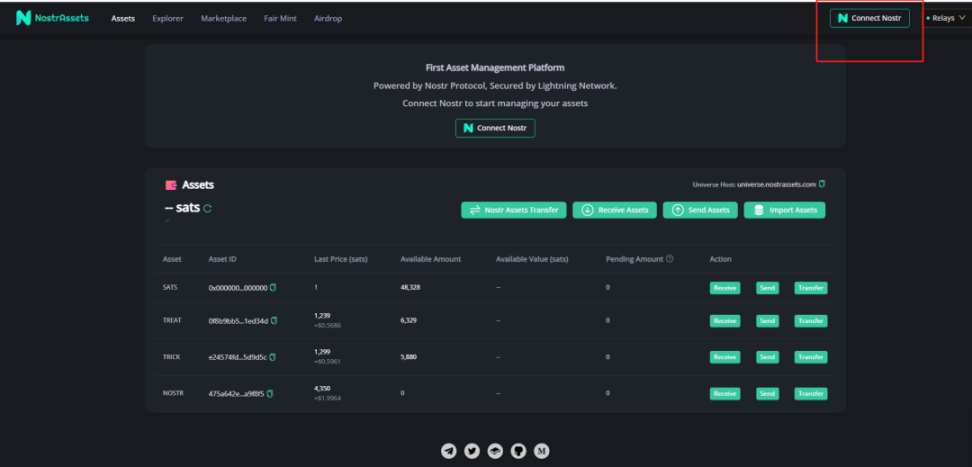Screen dimensions: 972x467
Task: Expand the Relays dropdown
Action: [x=946, y=18]
